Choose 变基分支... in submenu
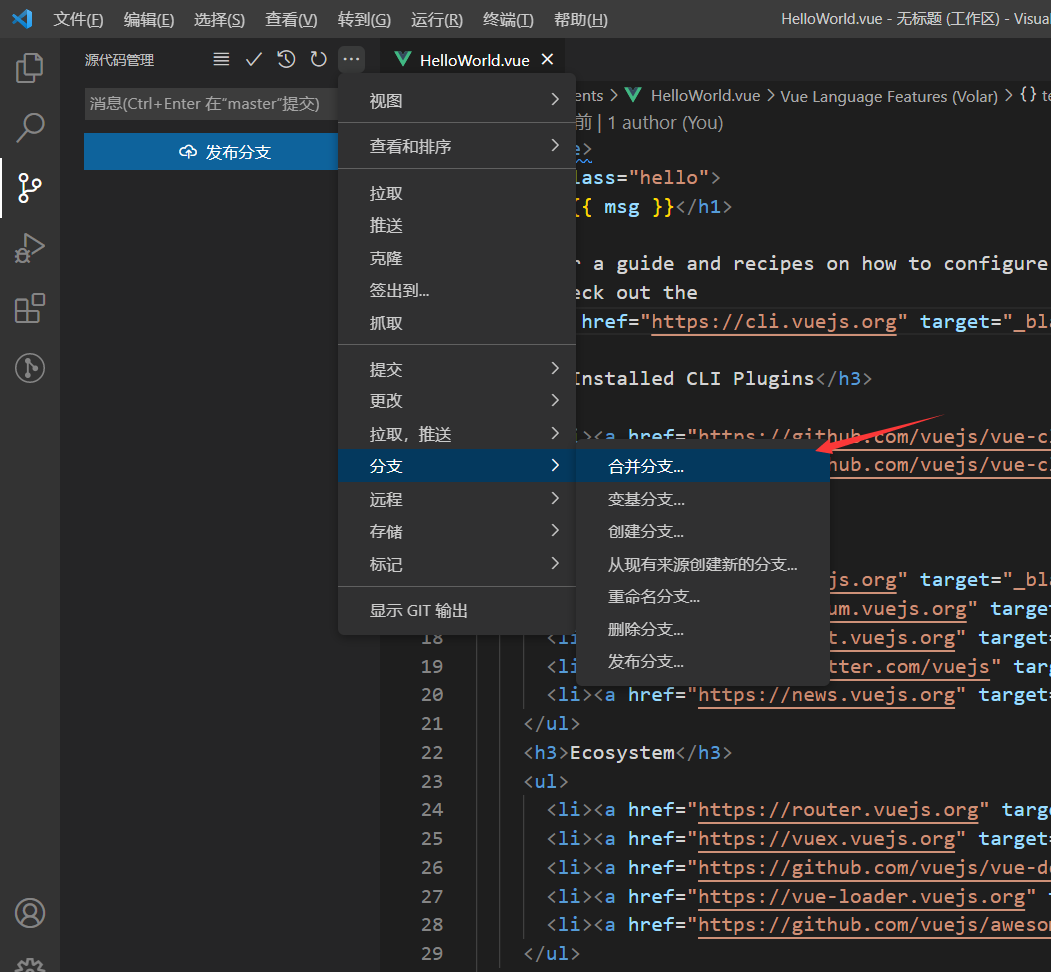Image resolution: width=1051 pixels, height=972 pixels. 702,499
